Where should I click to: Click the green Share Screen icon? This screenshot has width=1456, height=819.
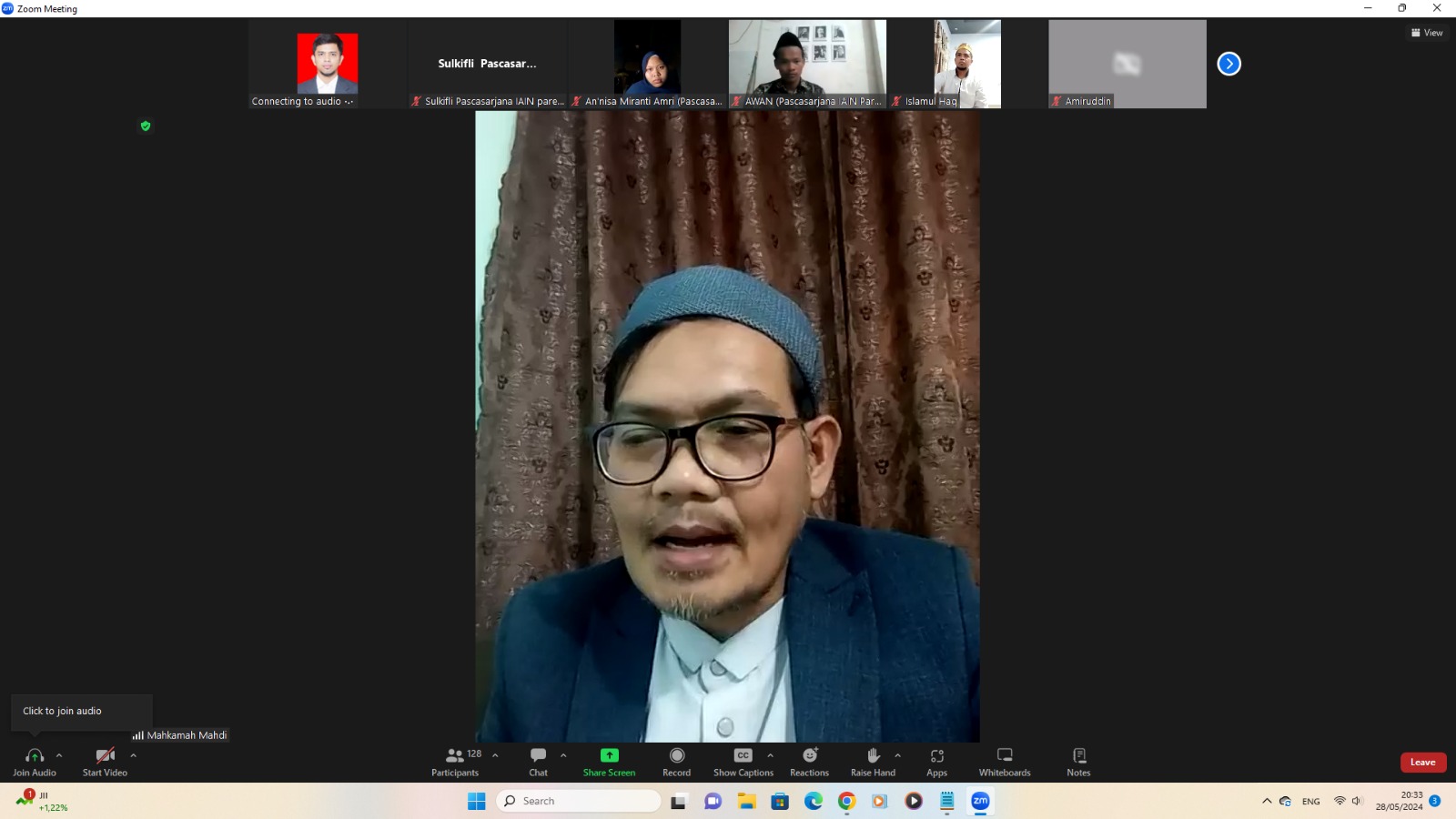click(x=609, y=755)
